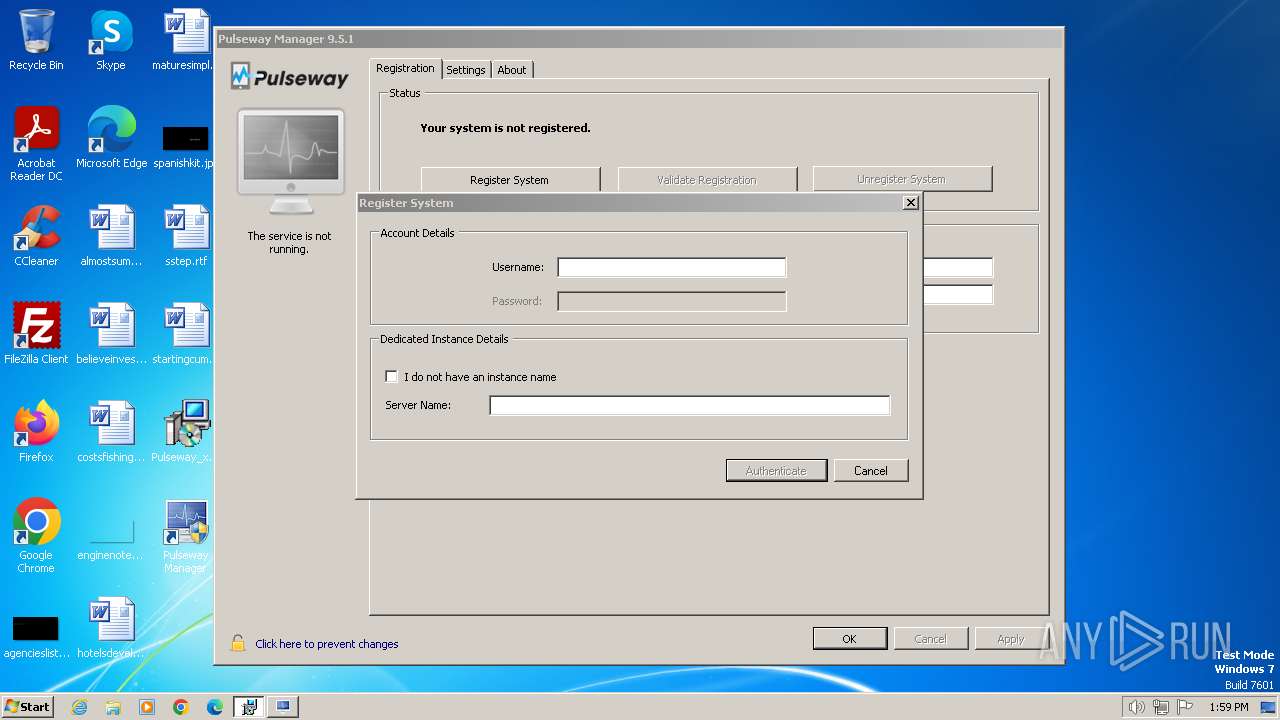Click the Apply button

click(1011, 638)
